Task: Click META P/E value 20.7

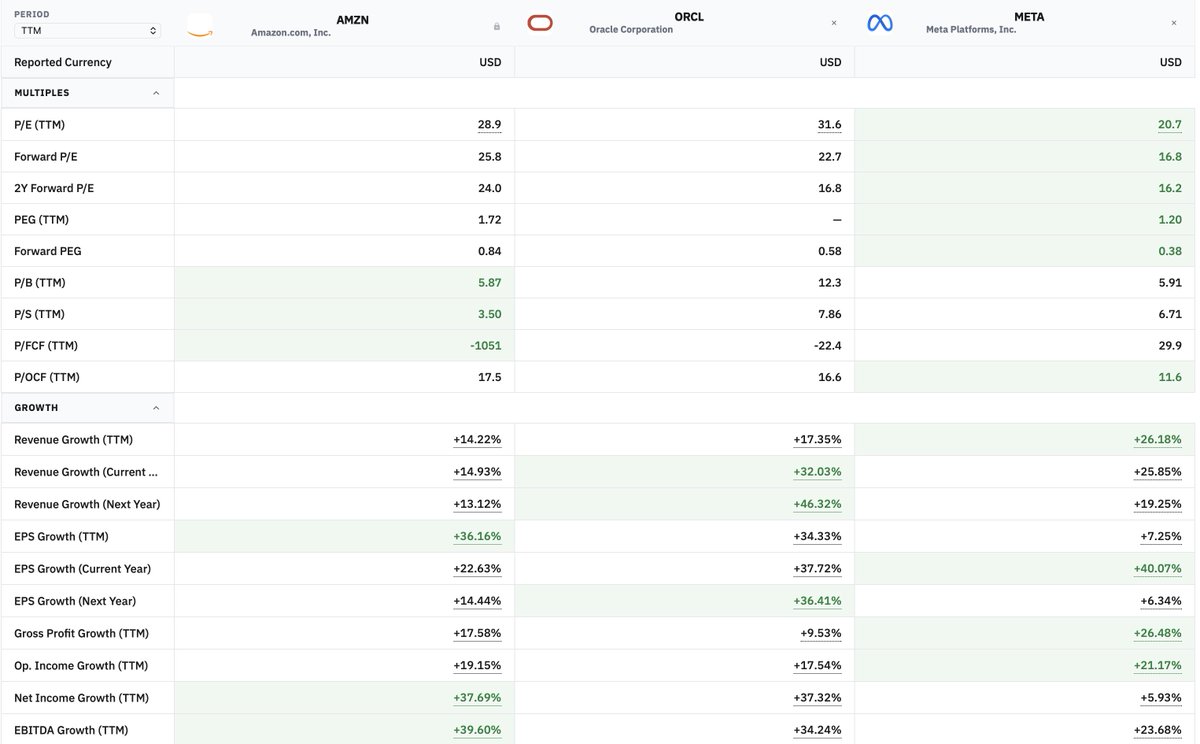Action: click(1170, 125)
